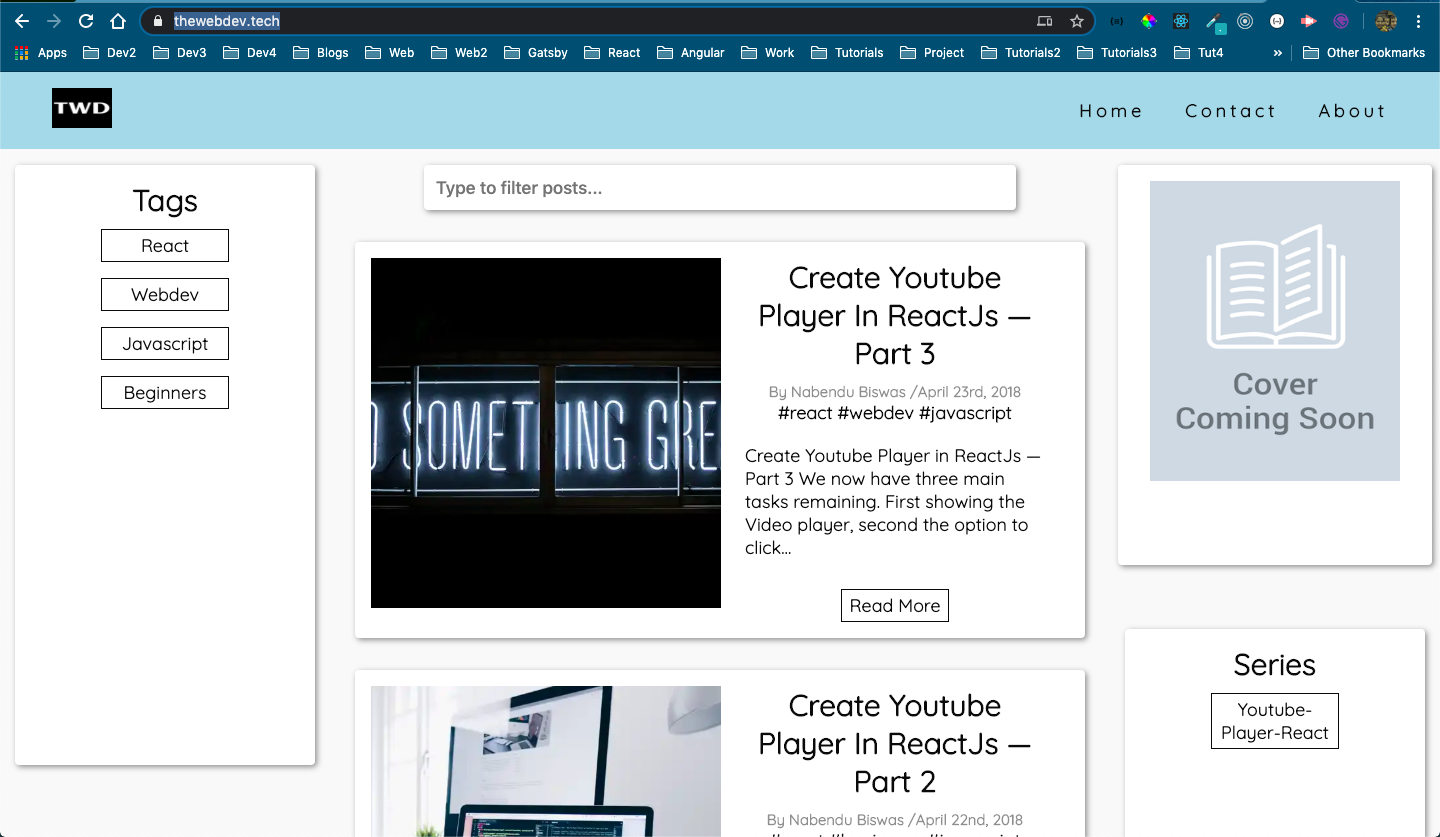This screenshot has height=837, width=1440.
Task: Open the Project bookmarks folder
Action: click(932, 53)
